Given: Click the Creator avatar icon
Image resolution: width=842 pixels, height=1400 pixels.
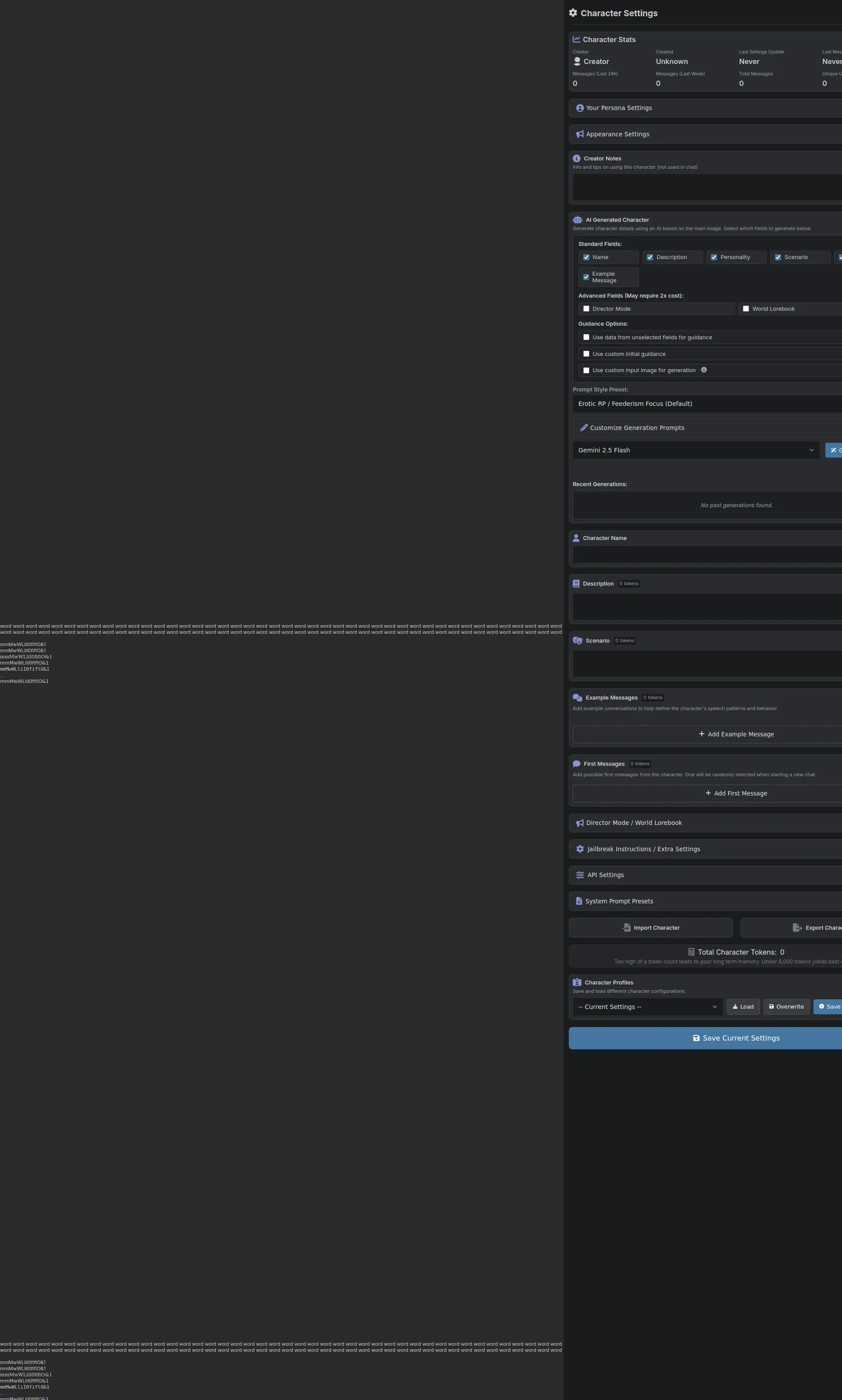Looking at the screenshot, I should pyautogui.click(x=577, y=61).
